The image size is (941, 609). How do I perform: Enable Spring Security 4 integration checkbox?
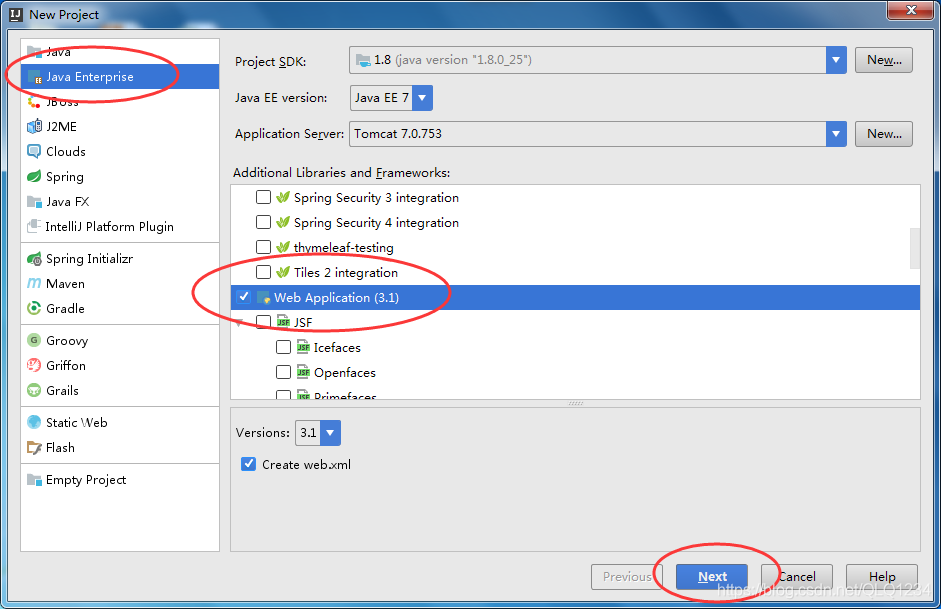(x=263, y=223)
